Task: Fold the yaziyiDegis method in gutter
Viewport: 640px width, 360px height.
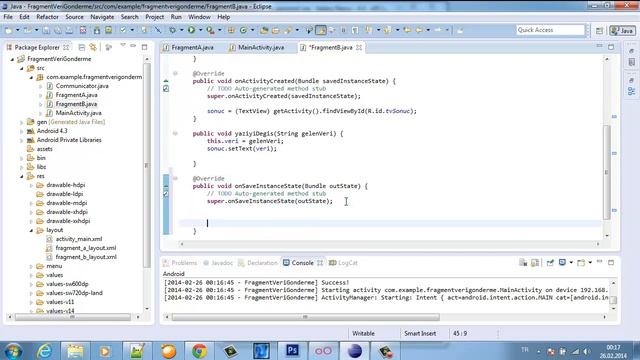Action: (x=175, y=133)
